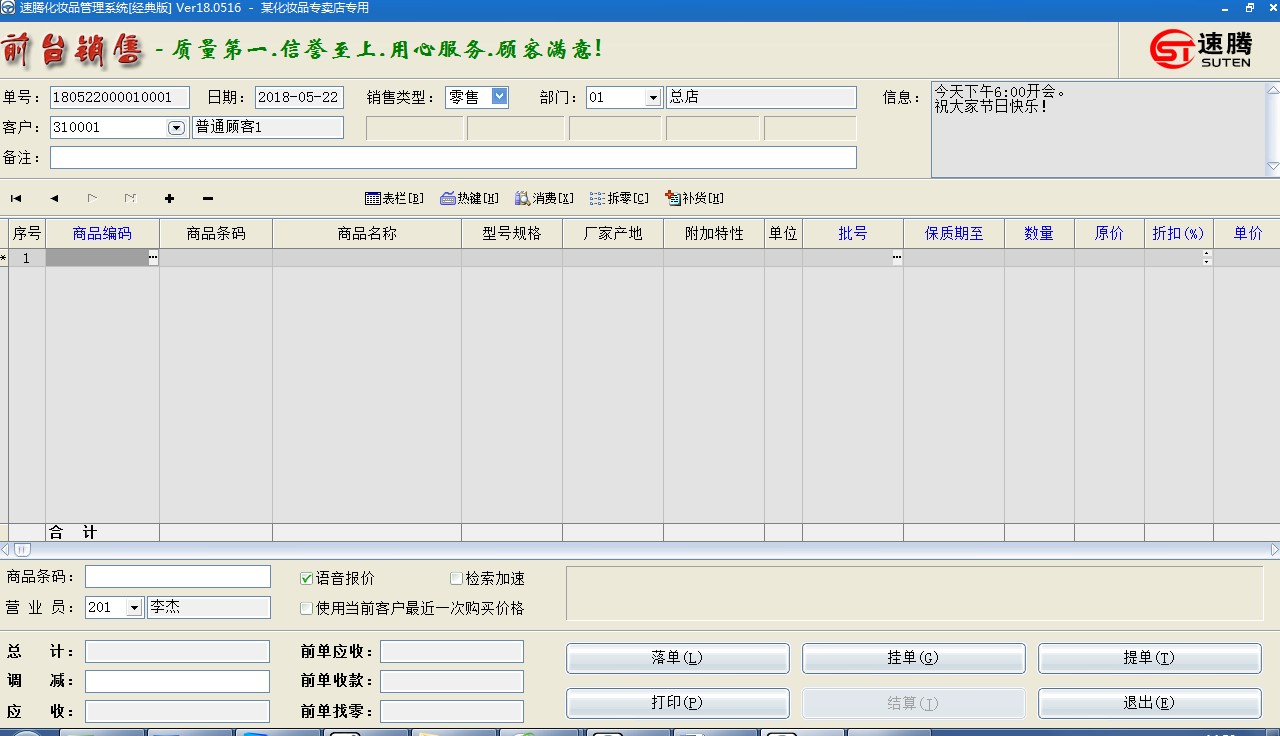Click the 结算(I) checkout button

(x=914, y=703)
